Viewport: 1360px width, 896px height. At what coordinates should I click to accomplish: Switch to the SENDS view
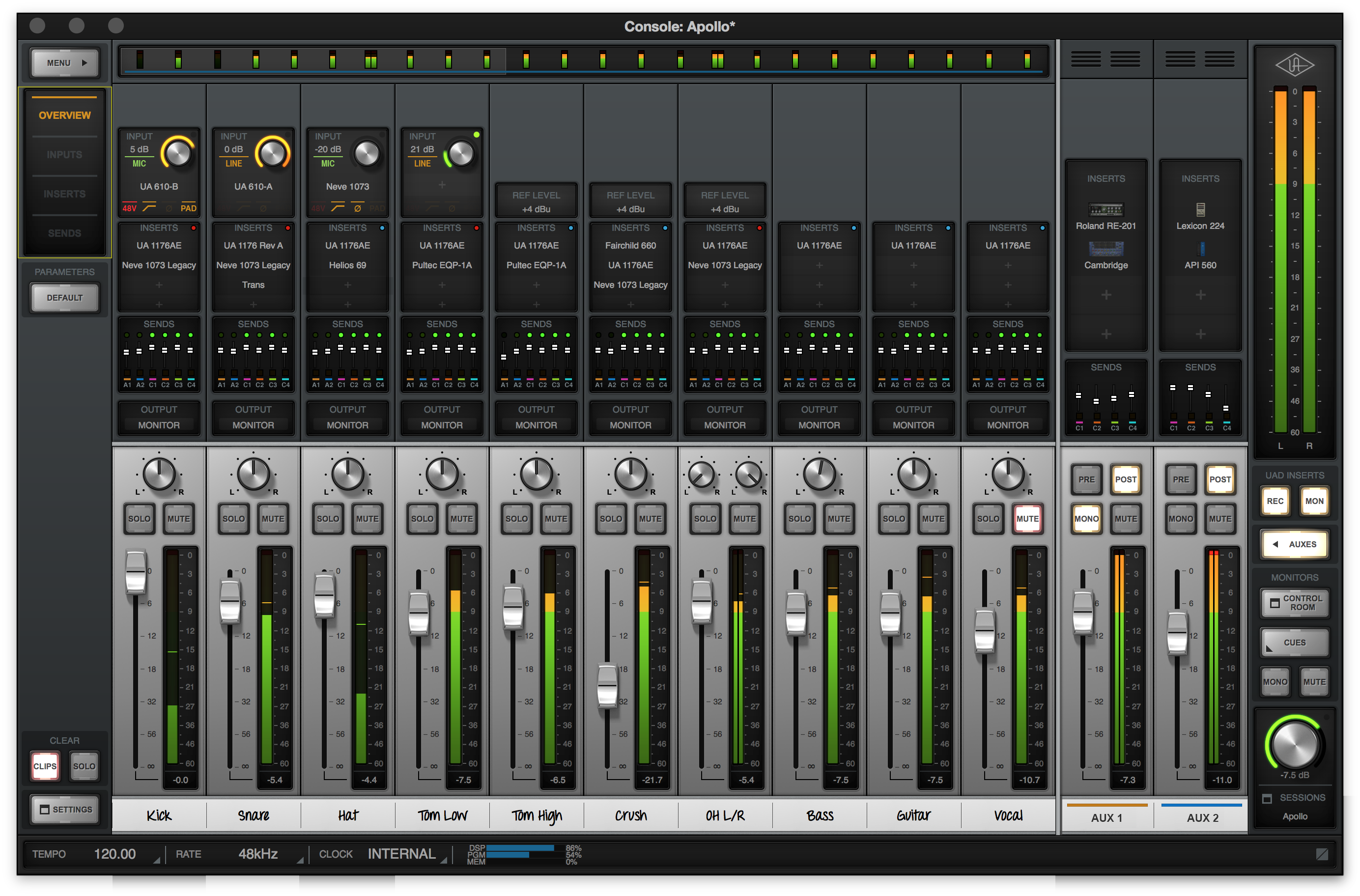point(64,233)
